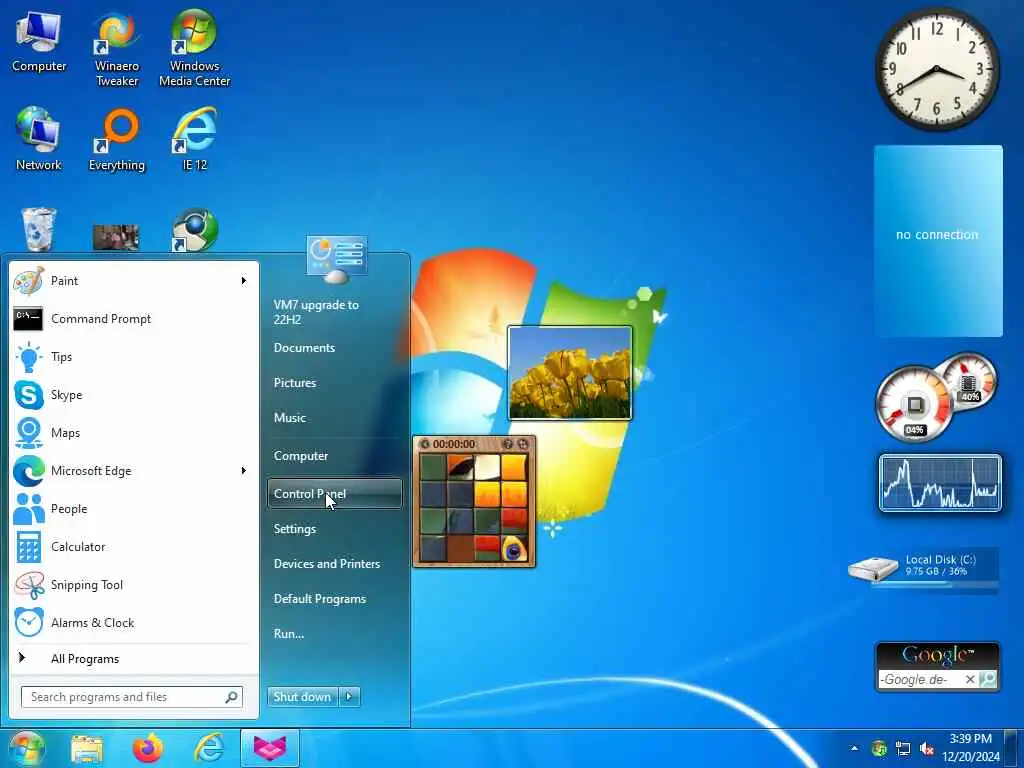1024x768 pixels.
Task: Select the Everything search shortcut
Action: point(117,139)
